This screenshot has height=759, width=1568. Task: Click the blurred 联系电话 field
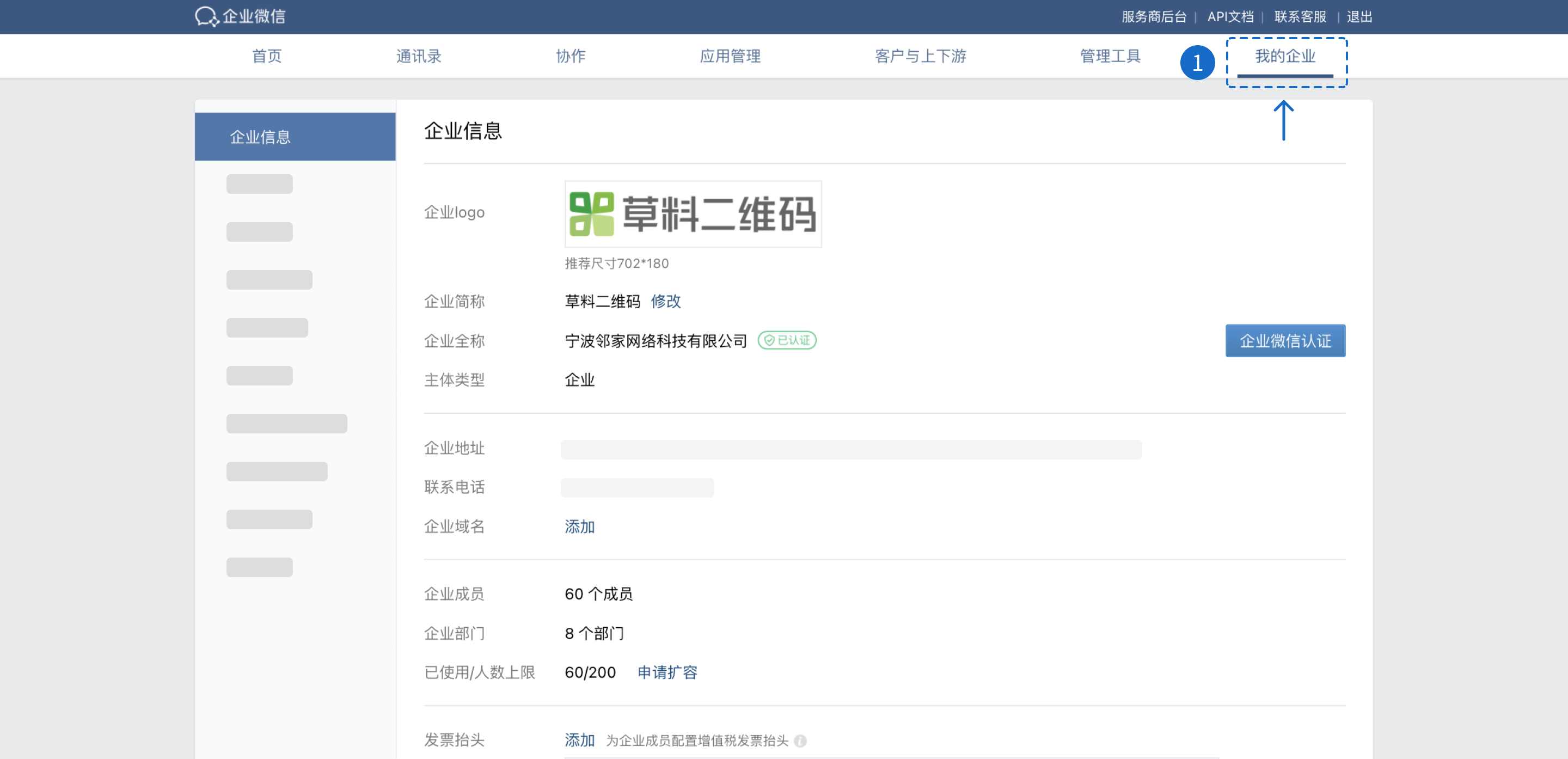click(638, 487)
